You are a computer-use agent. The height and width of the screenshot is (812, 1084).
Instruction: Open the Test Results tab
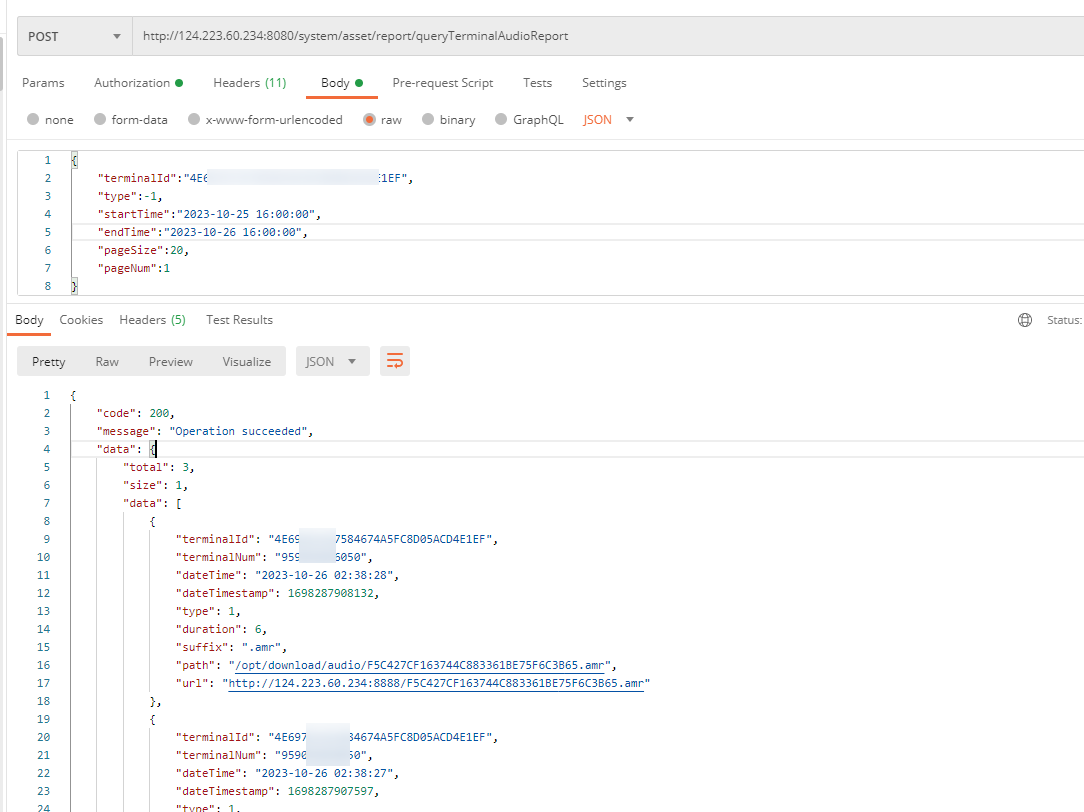point(239,320)
